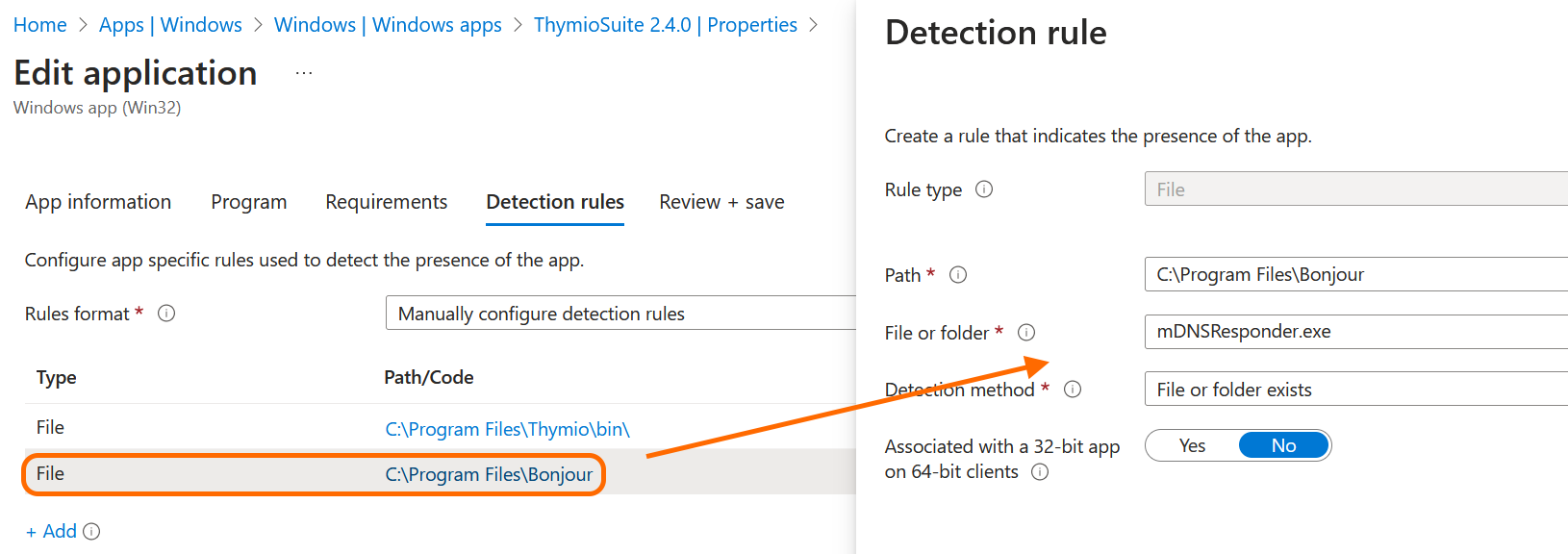
Task: Go to the Review + save tab
Action: click(x=721, y=202)
